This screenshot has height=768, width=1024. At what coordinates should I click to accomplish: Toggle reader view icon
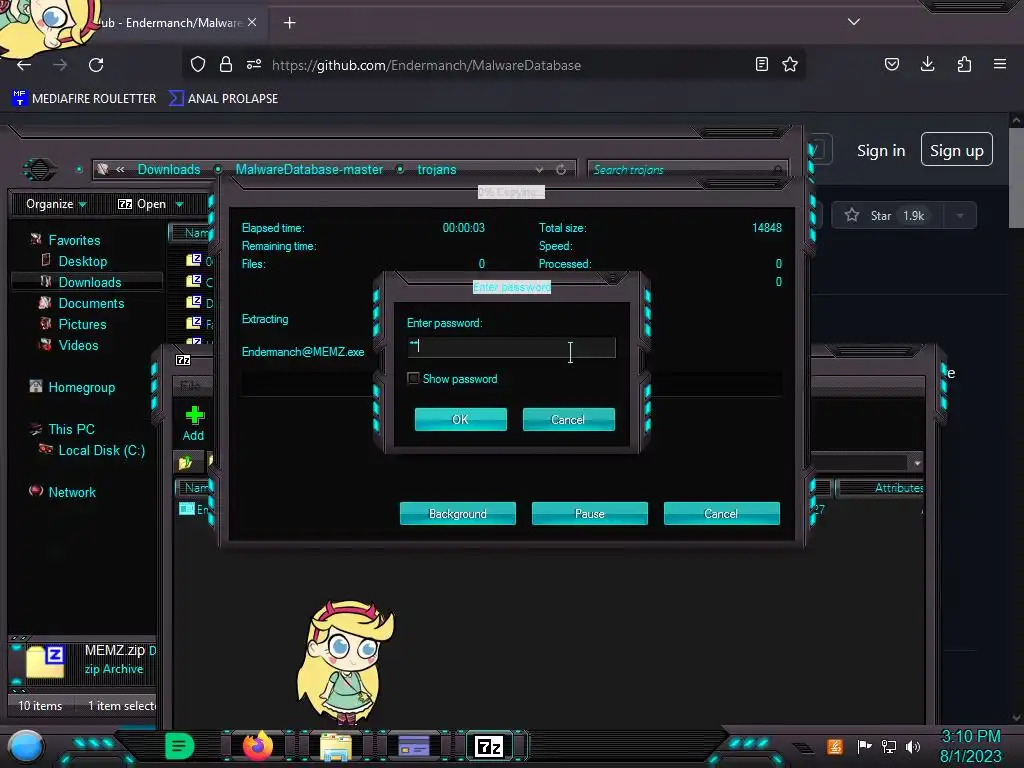pyautogui.click(x=761, y=64)
